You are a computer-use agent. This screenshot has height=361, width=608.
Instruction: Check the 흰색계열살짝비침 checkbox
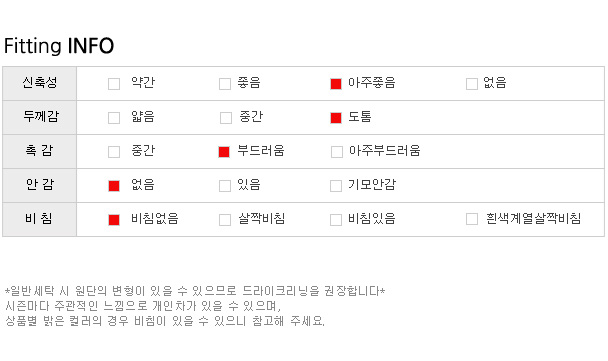point(472,219)
